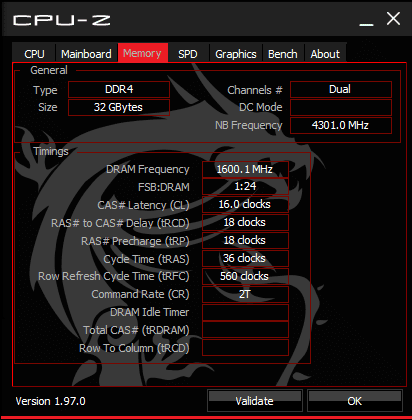Viewport: 412px width, 420px height.
Task: Click the empty DC Mode field
Action: click(341, 107)
